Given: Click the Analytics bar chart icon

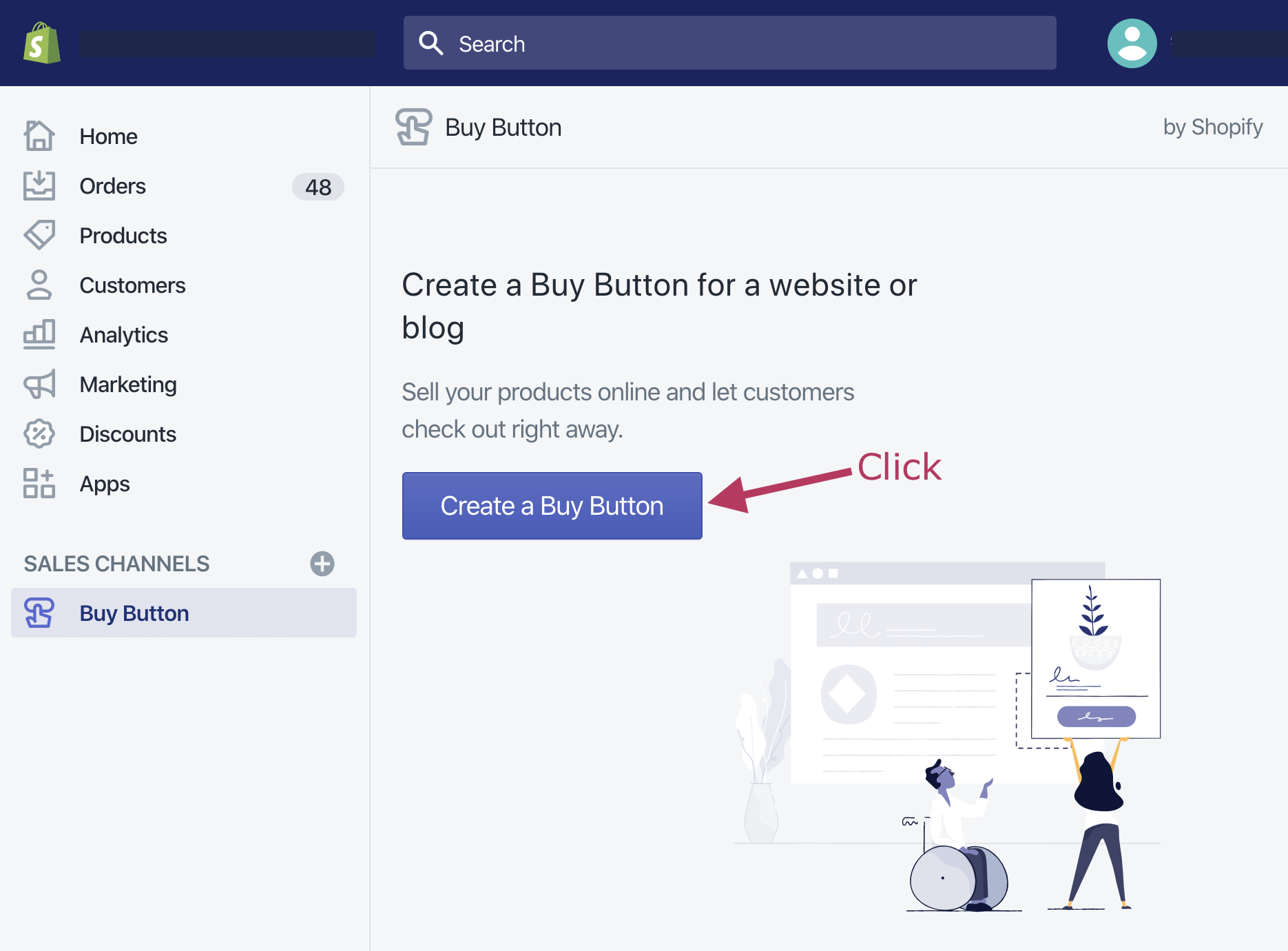Looking at the screenshot, I should pos(39,334).
